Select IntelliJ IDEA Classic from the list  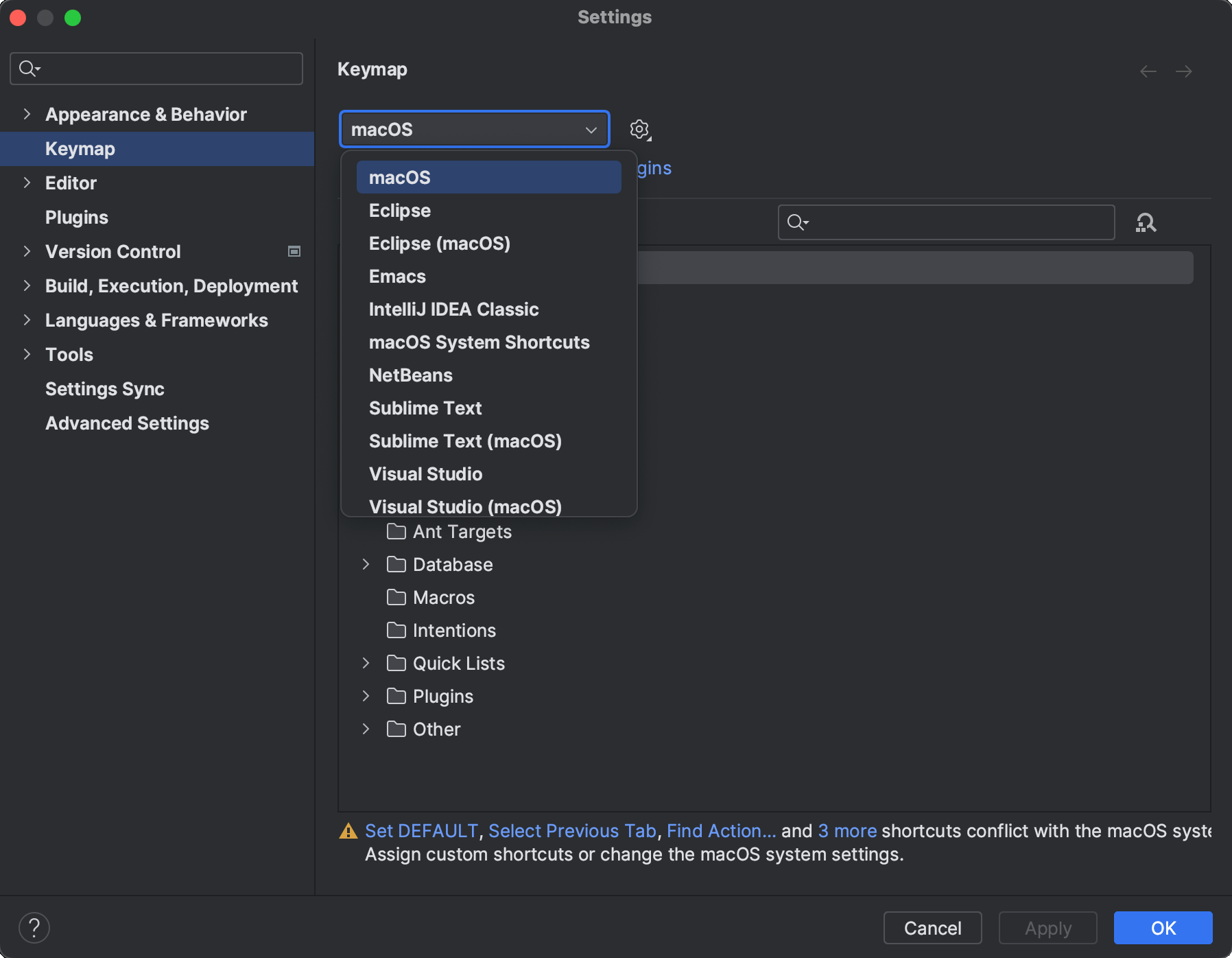[453, 309]
